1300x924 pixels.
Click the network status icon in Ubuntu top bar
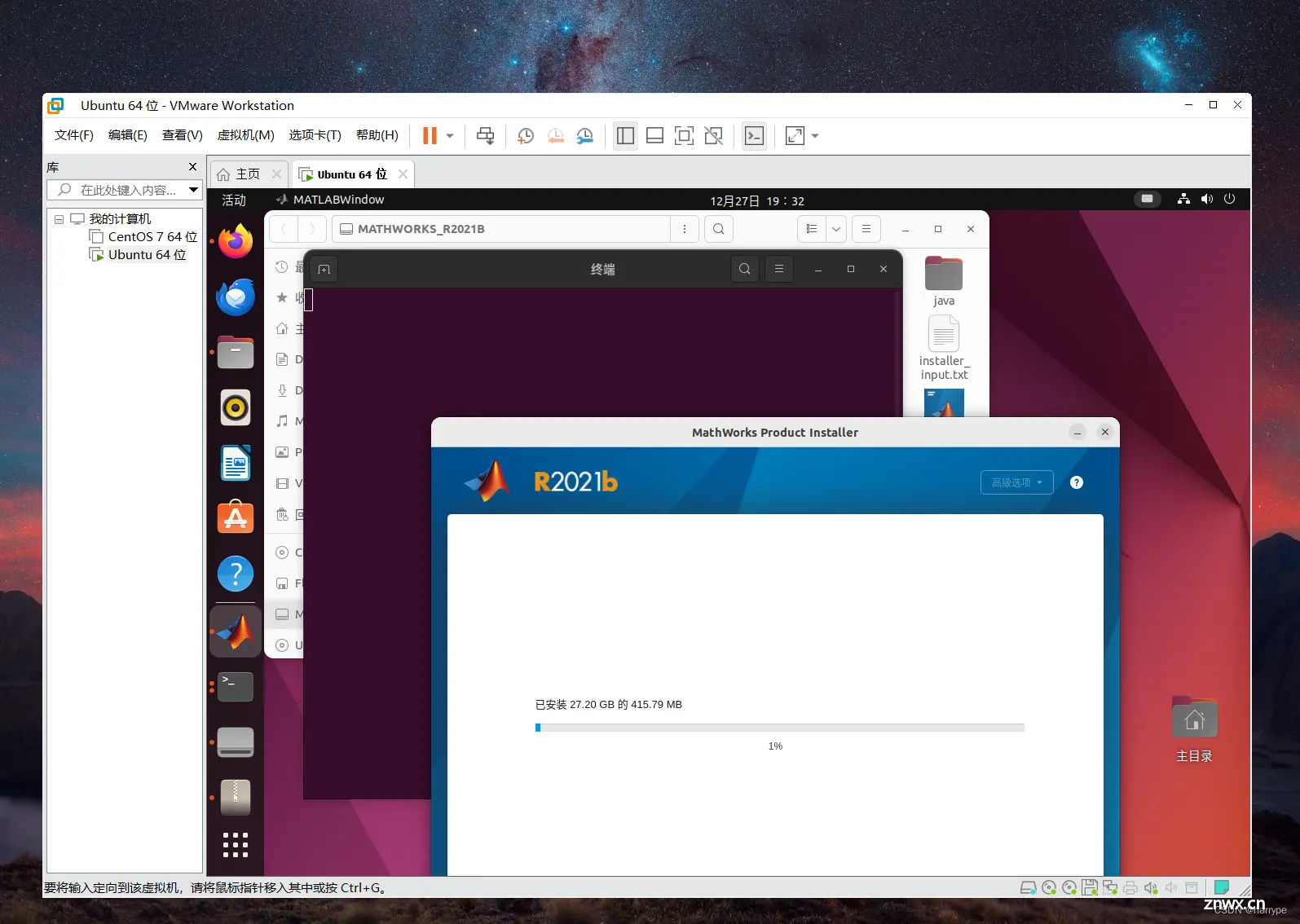[1183, 199]
